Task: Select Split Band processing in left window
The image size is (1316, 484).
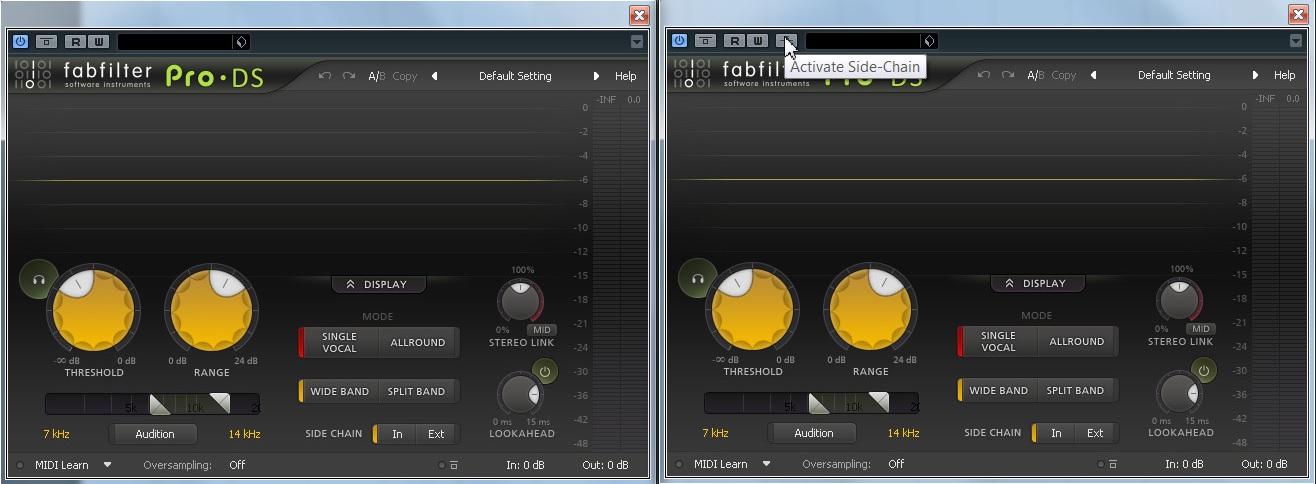Action: (x=417, y=391)
